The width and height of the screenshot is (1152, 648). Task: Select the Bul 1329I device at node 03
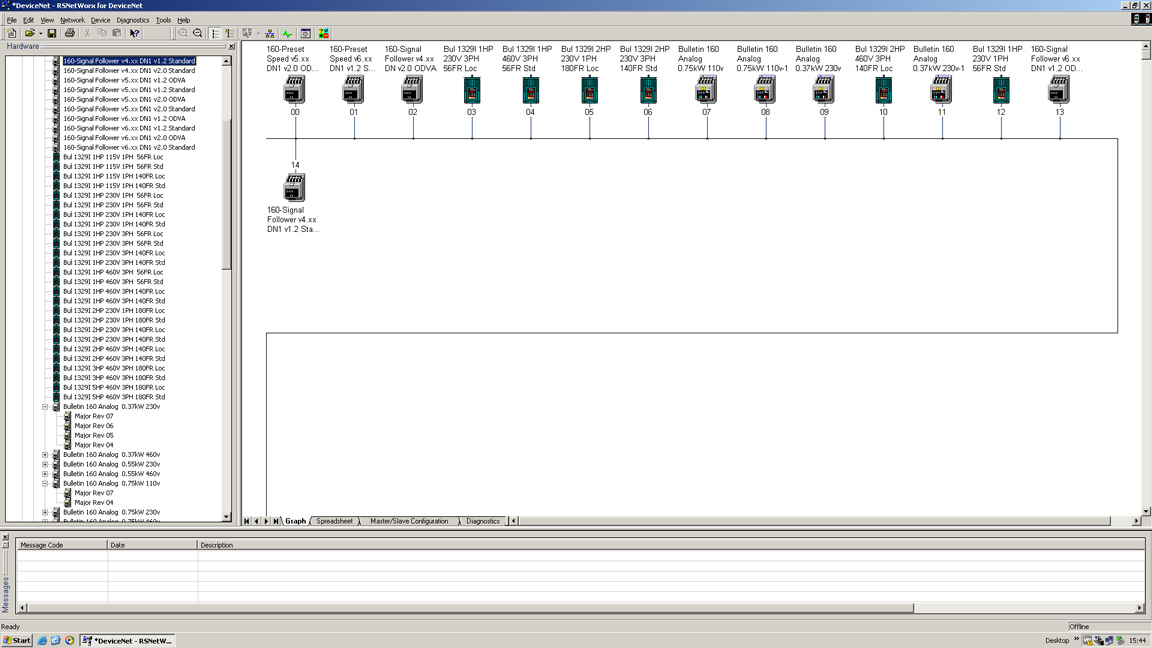coord(472,90)
